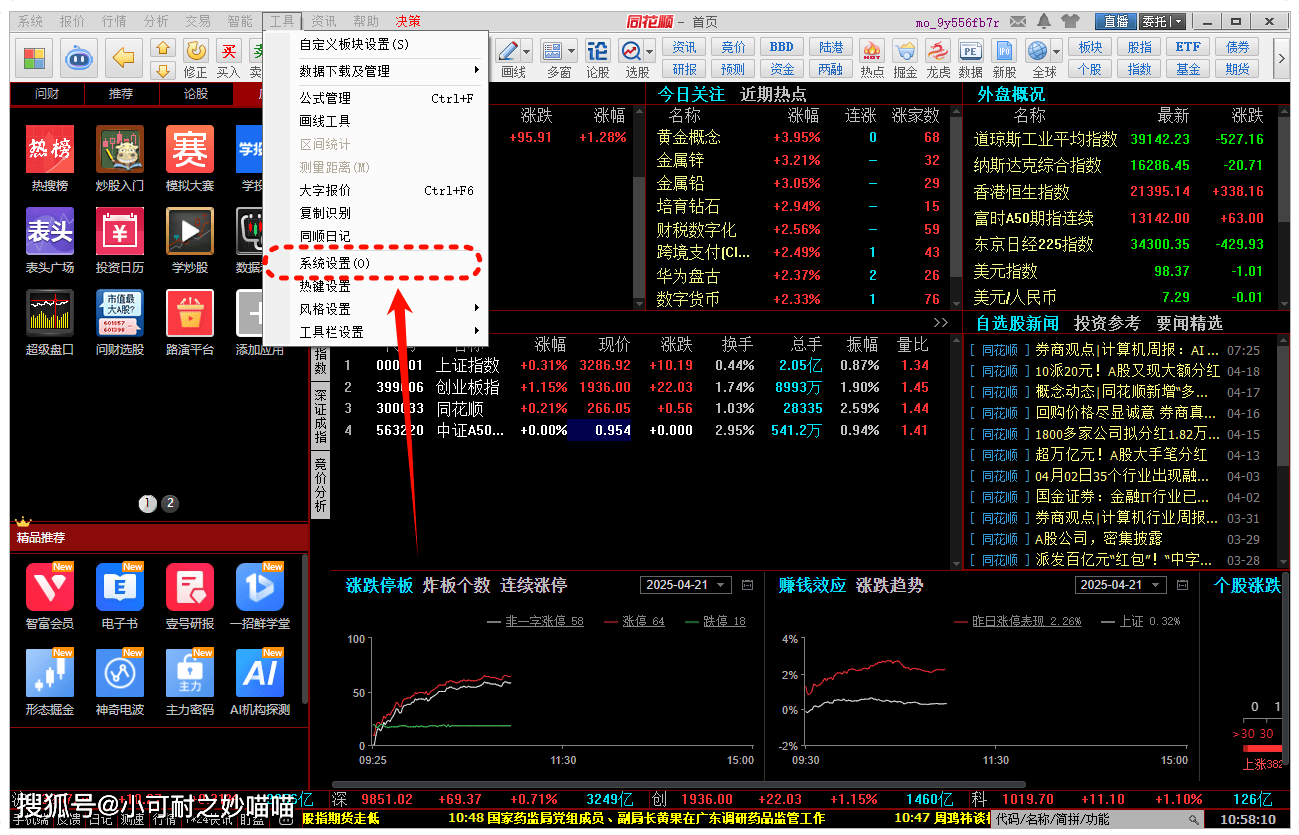Switch to the 近期热点 tab
1299x835 pixels.
click(773, 94)
